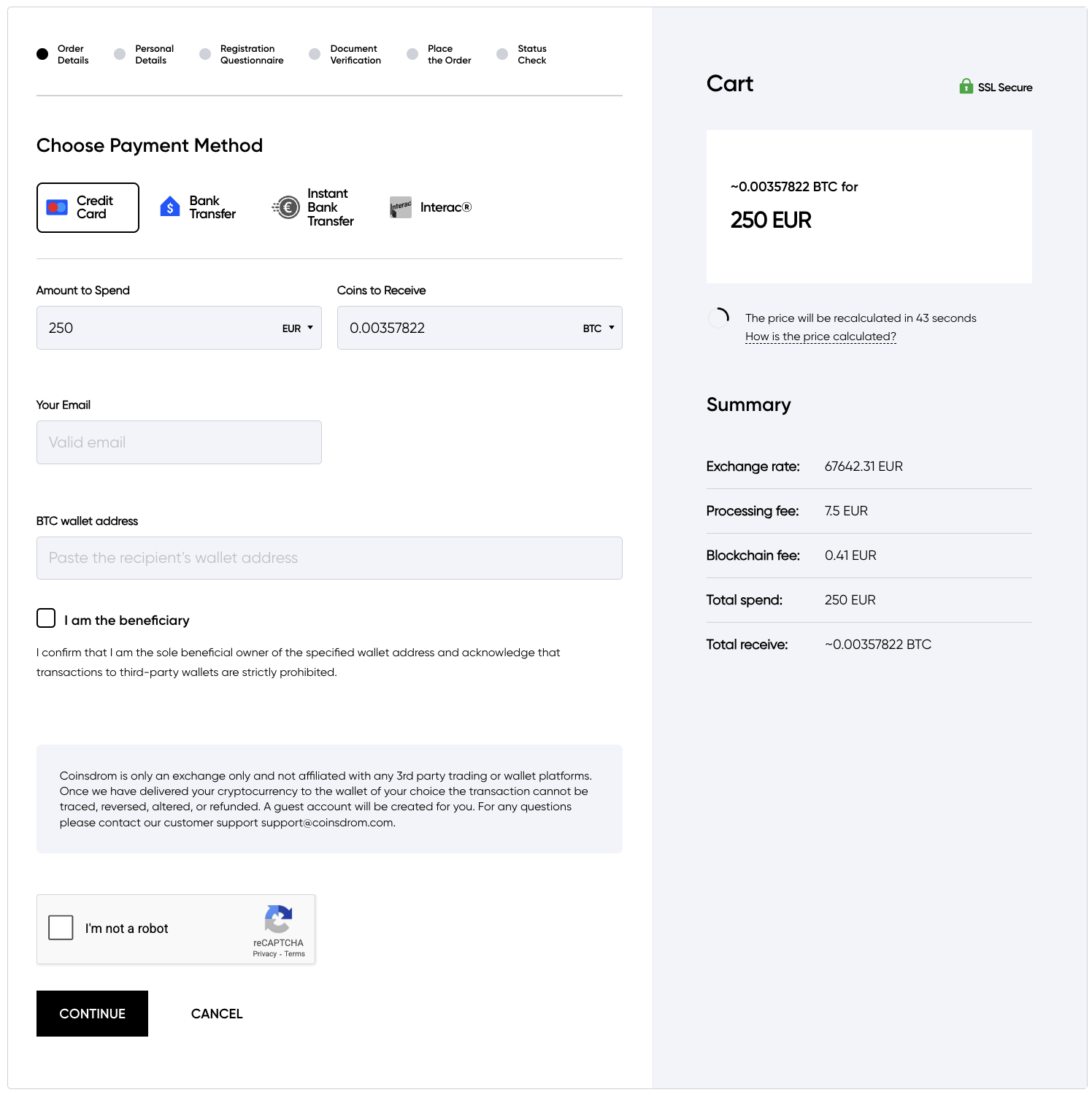Pick the Instant Bank Transfer euro icon

click(x=287, y=207)
